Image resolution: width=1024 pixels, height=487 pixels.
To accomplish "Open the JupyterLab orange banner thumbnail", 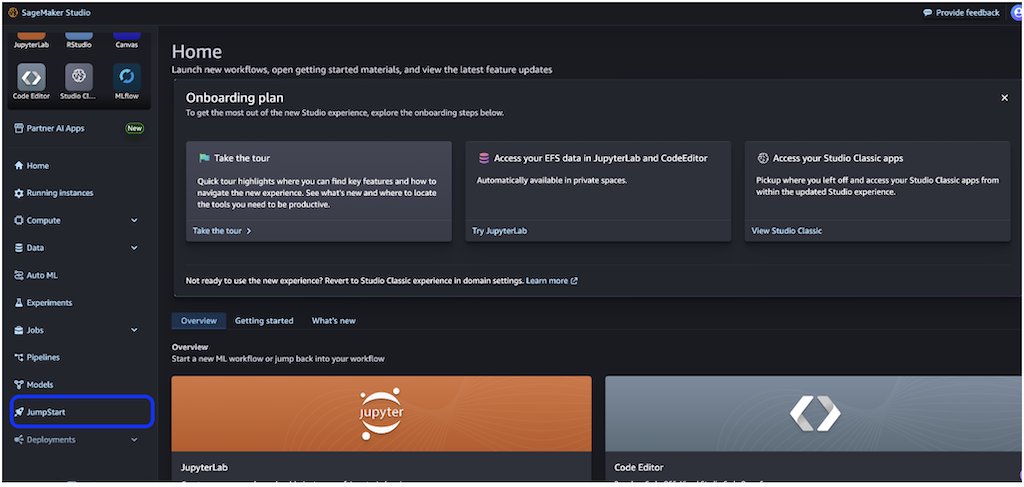I will (x=381, y=414).
